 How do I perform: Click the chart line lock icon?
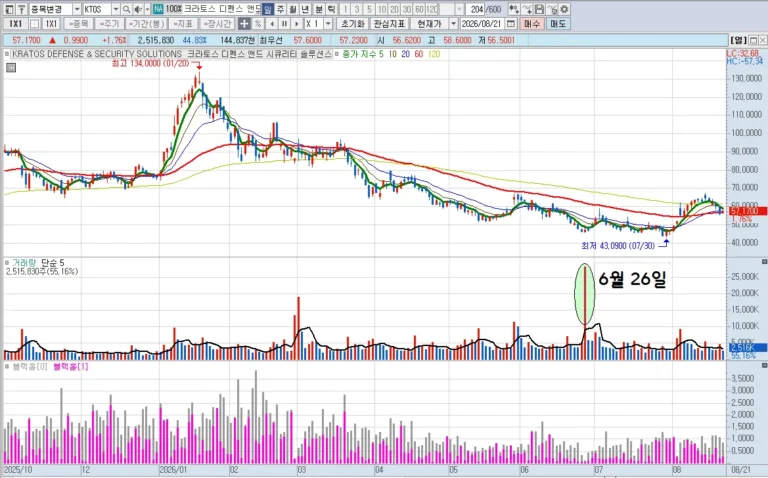pyautogui.click(x=552, y=9)
